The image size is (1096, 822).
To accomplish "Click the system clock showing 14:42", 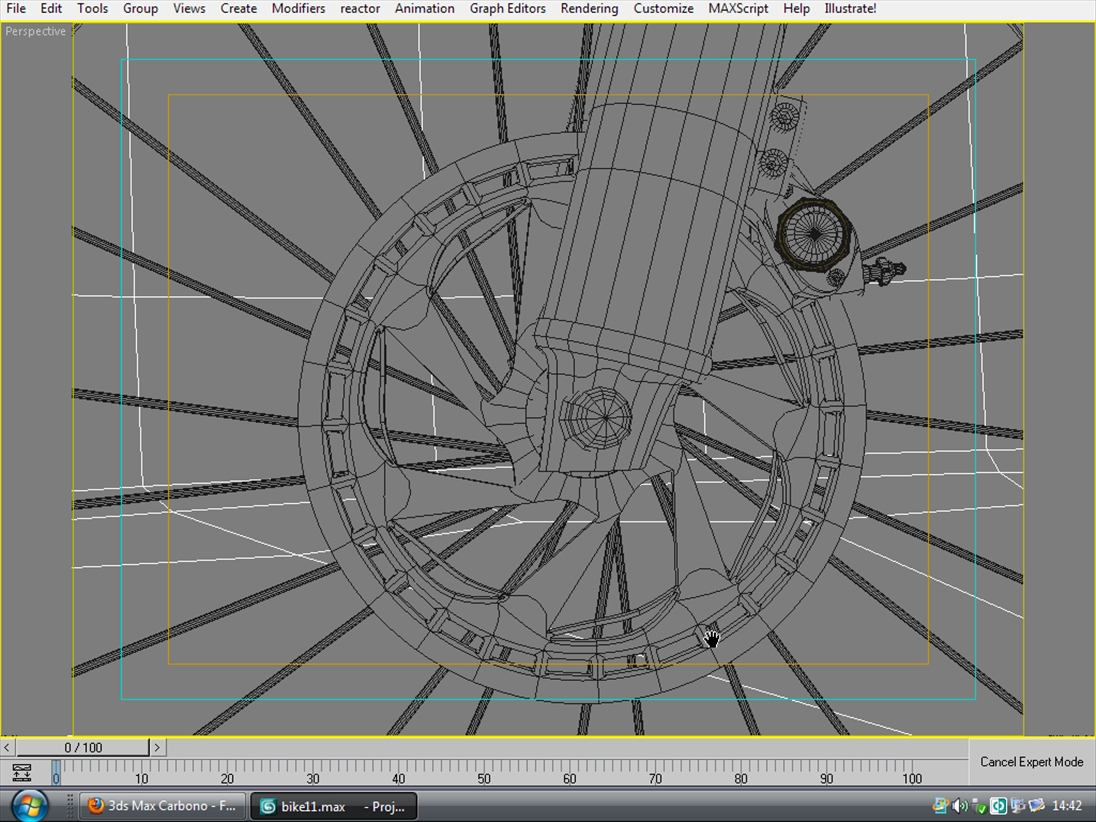I will [x=1067, y=806].
